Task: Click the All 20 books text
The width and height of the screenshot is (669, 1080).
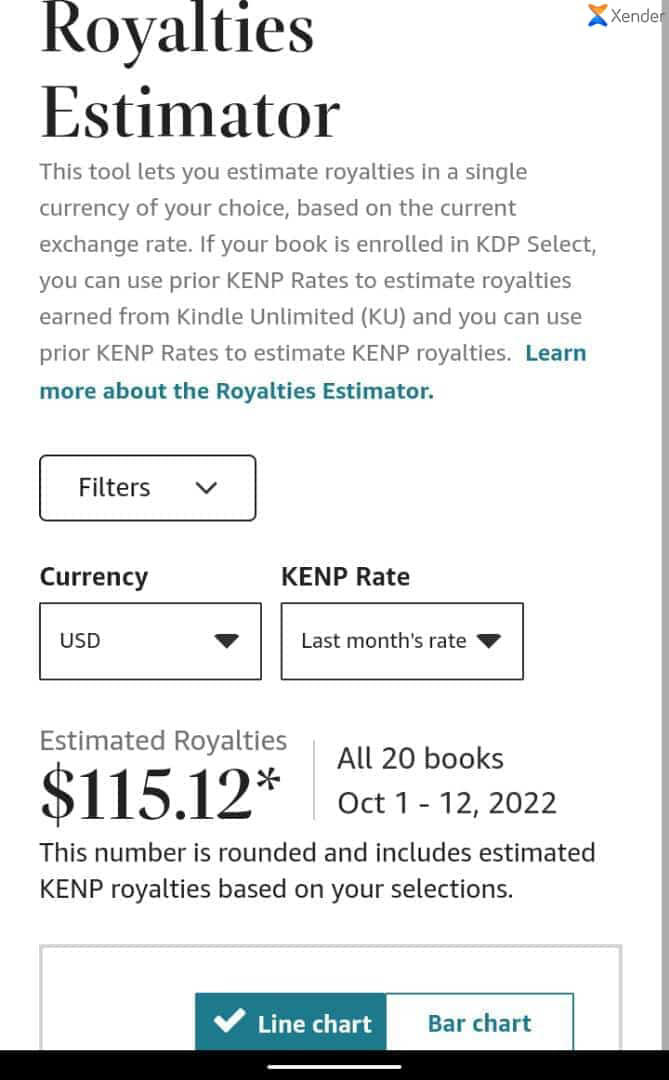Action: 420,759
